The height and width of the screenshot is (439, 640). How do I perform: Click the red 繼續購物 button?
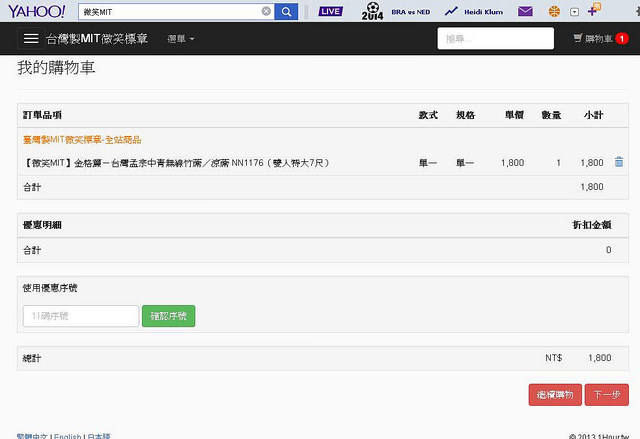tap(555, 395)
